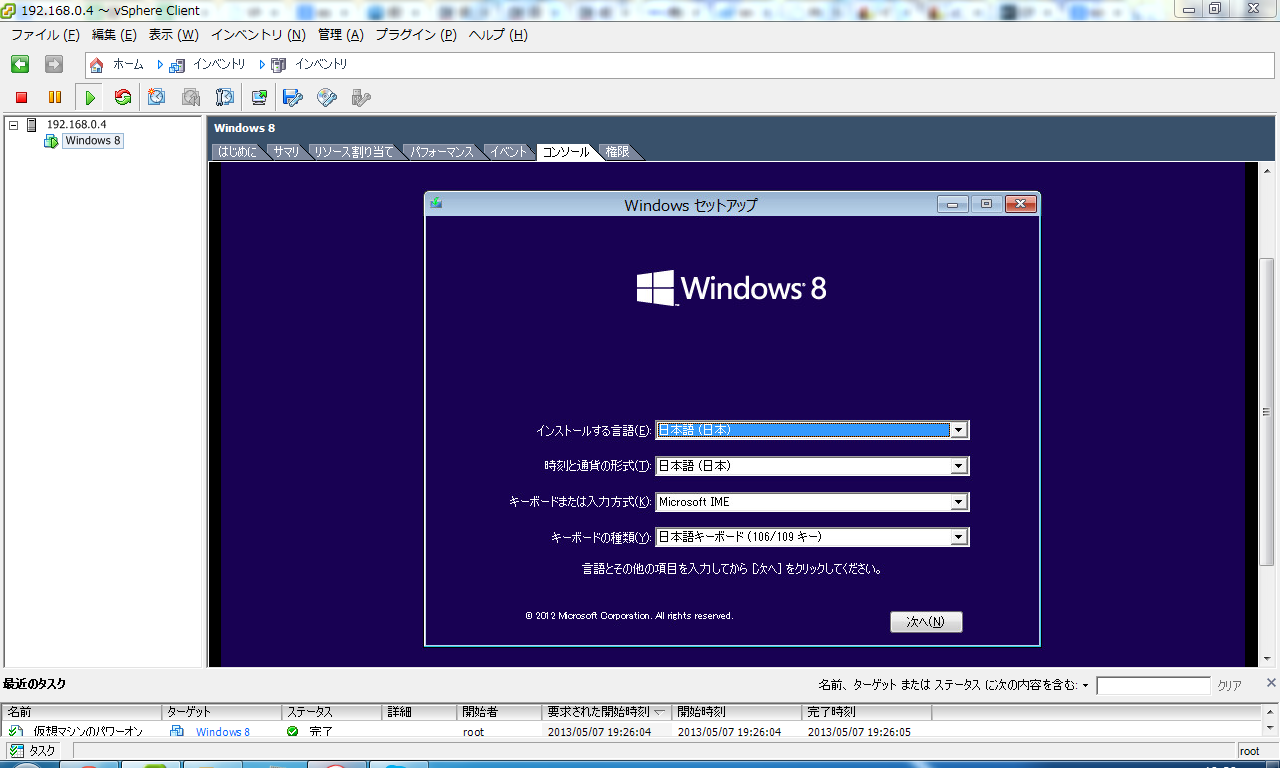Open the 管理 menu
Screen dimensions: 1280x768
[341, 35]
